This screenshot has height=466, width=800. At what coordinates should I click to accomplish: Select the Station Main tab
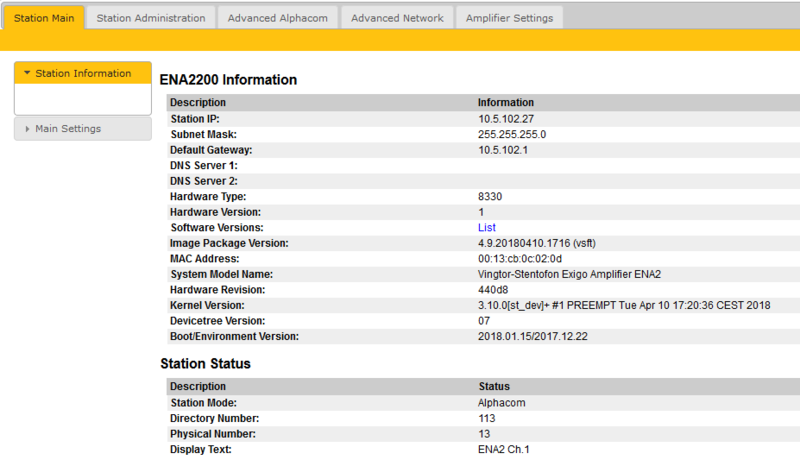(42, 18)
